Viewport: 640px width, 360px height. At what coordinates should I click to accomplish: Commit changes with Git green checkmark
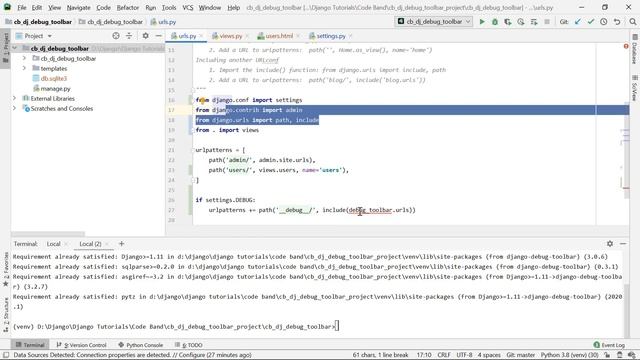[x=591, y=22]
